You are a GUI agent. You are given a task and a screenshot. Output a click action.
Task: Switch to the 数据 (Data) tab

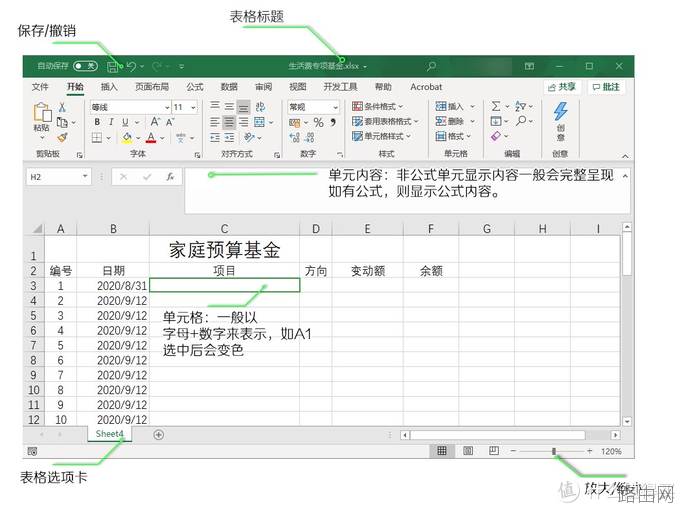coord(229,87)
